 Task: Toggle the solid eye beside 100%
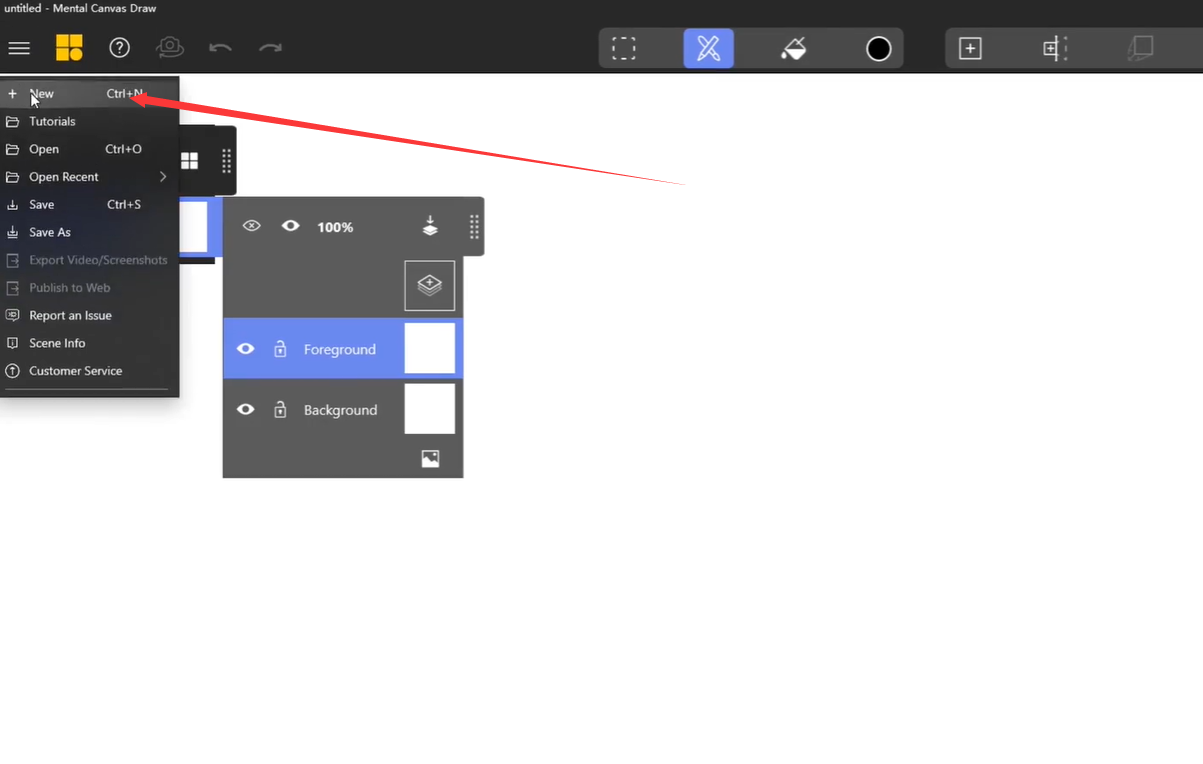[291, 226]
